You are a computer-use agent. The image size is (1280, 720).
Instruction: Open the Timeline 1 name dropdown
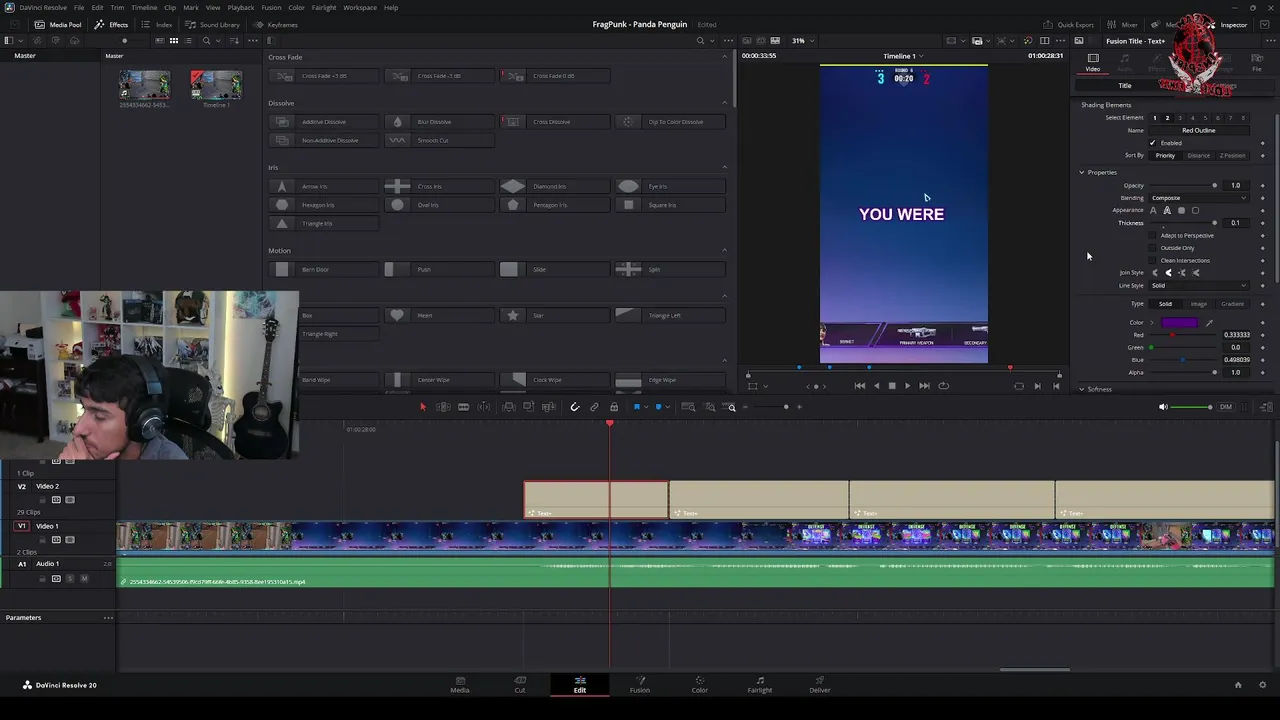click(903, 56)
